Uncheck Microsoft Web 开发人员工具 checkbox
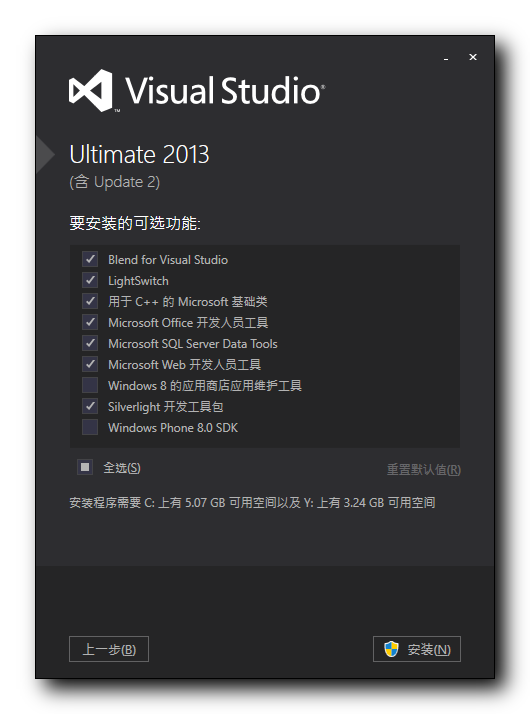The image size is (530, 714). (90, 364)
